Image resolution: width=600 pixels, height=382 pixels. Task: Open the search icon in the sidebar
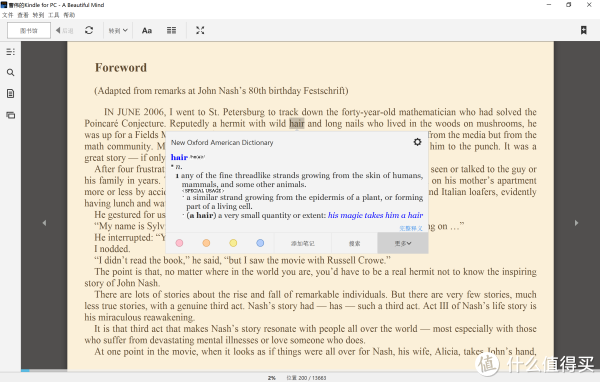point(11,72)
